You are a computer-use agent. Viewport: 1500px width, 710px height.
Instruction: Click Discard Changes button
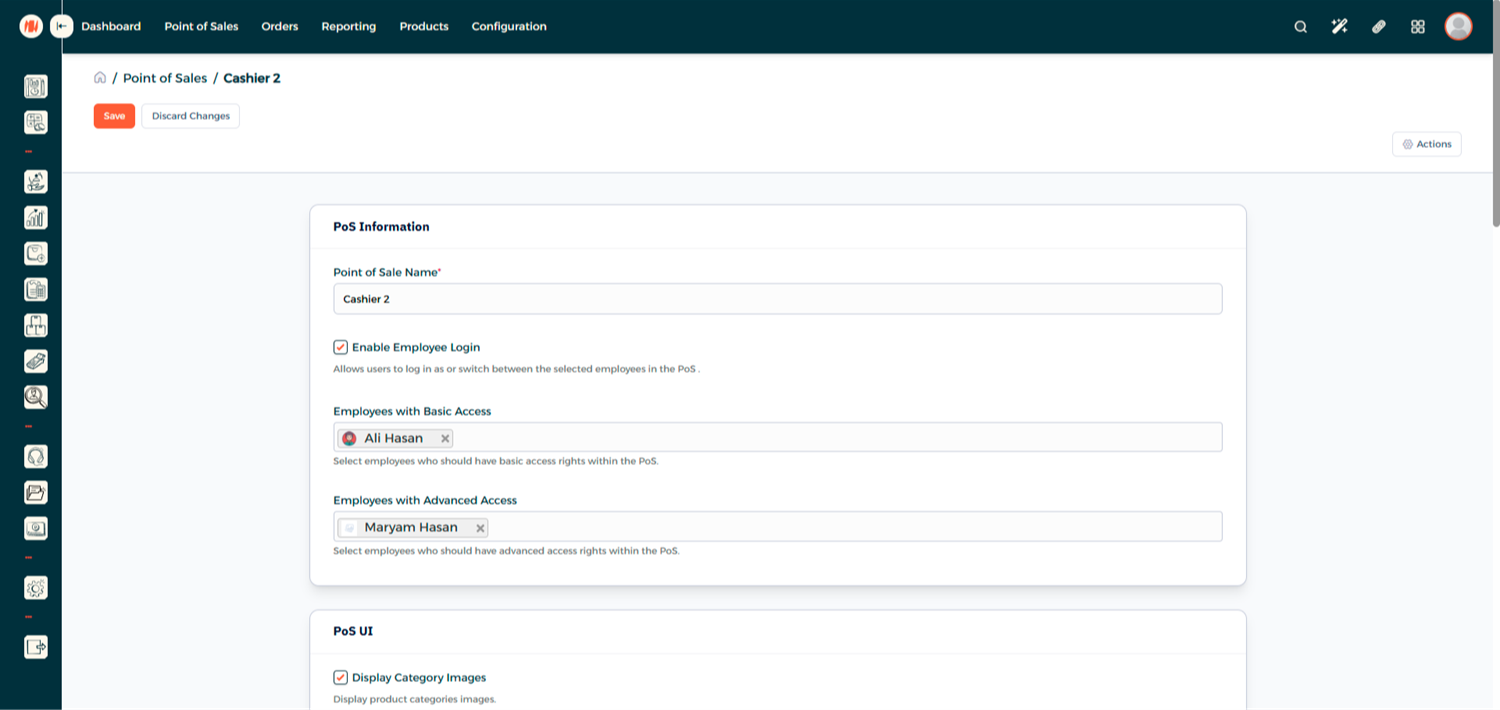click(x=190, y=116)
